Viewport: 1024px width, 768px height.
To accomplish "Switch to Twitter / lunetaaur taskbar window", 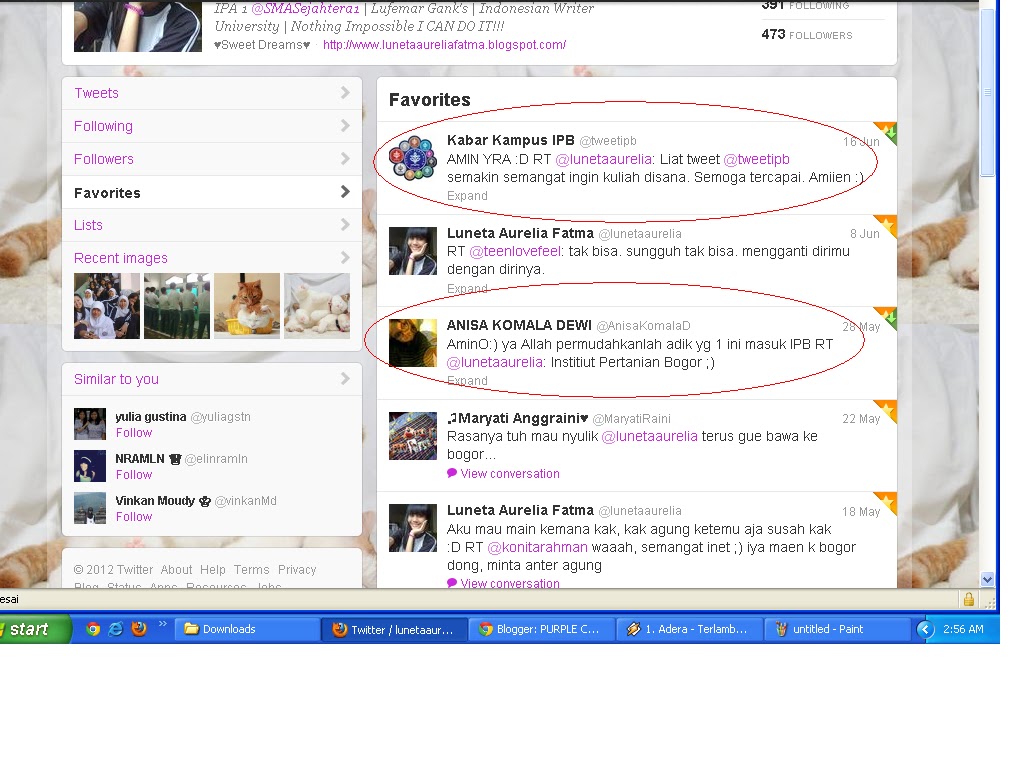I will click(x=396, y=629).
